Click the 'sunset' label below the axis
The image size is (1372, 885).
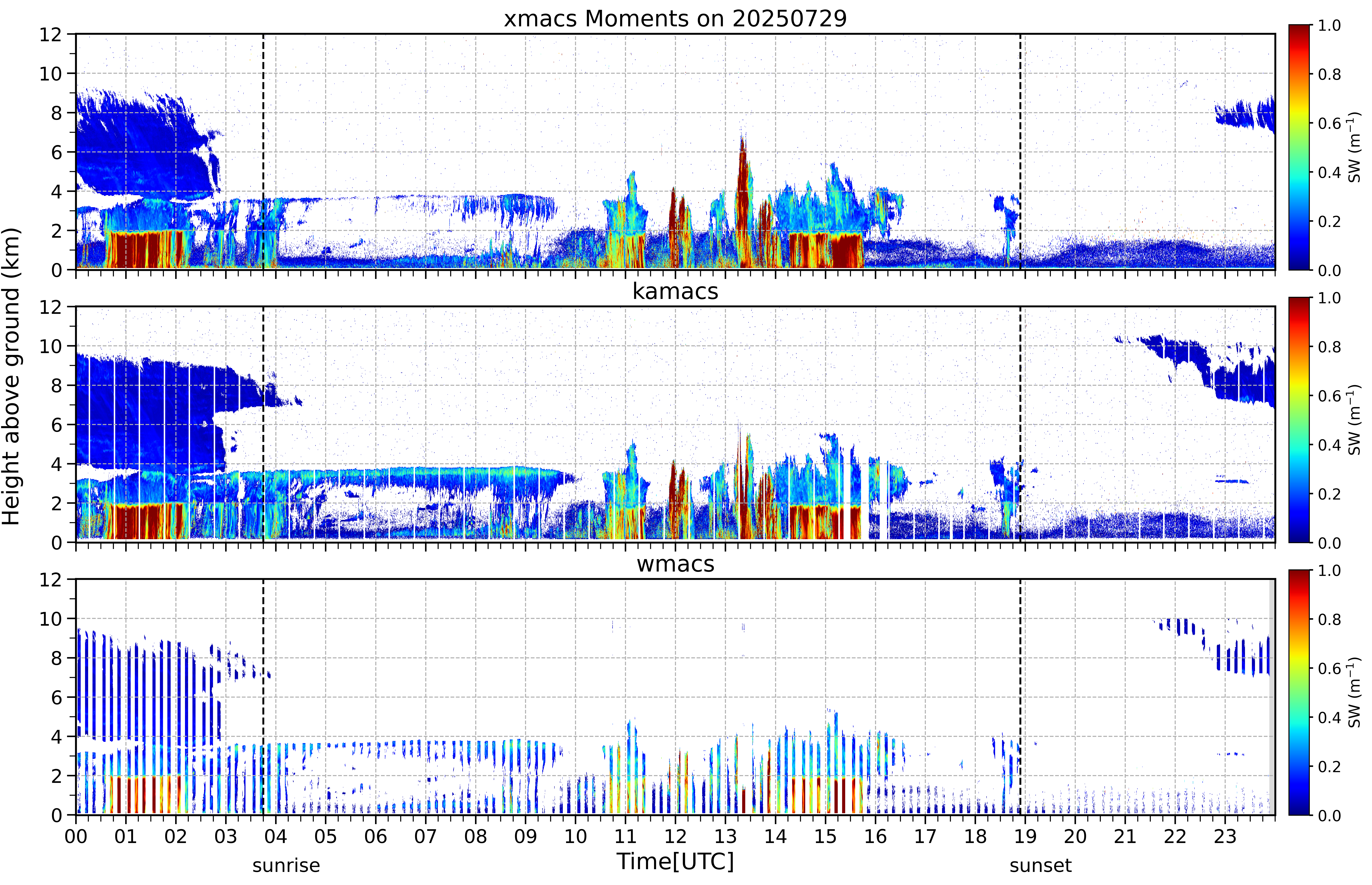[x=1041, y=865]
